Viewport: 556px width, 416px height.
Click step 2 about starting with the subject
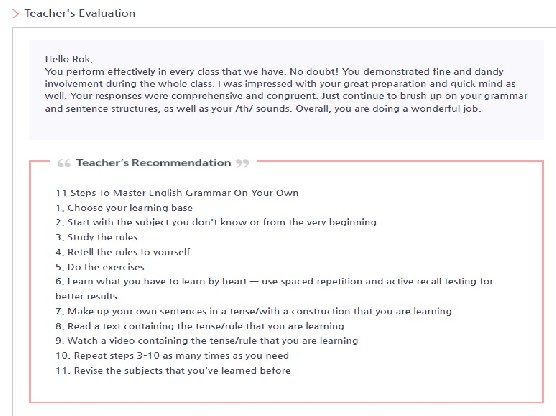point(216,222)
